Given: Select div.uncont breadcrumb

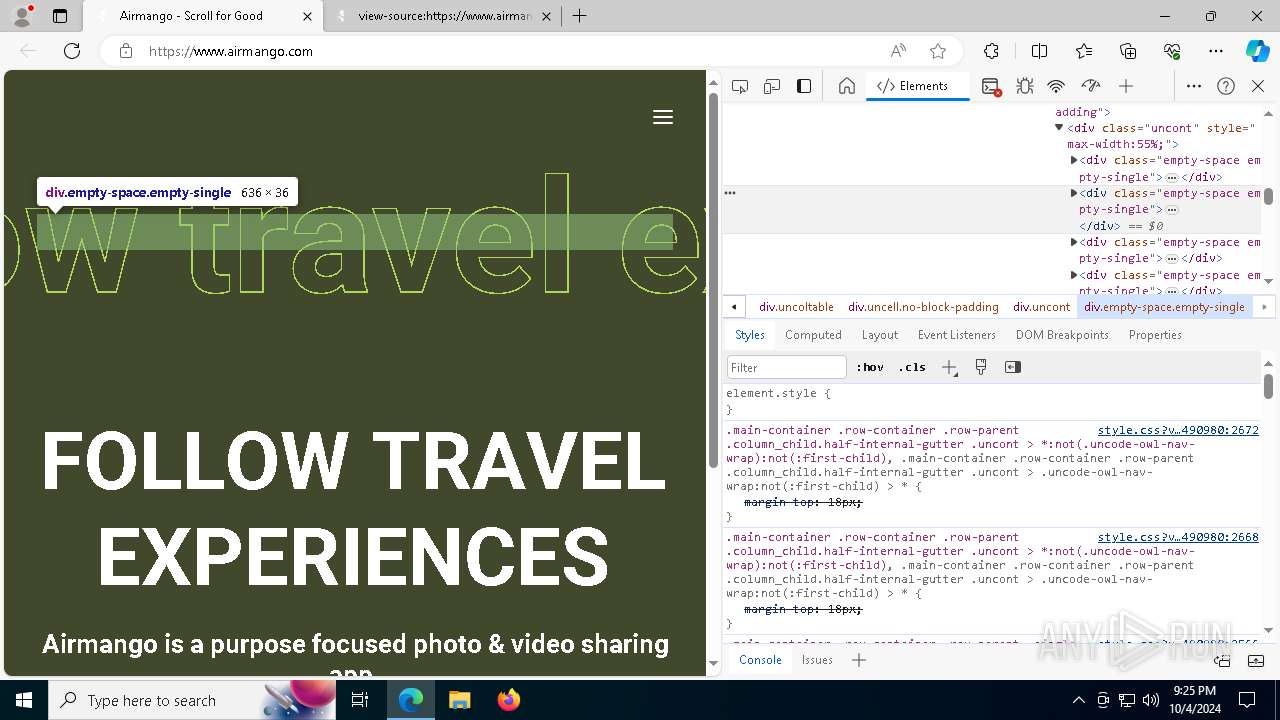Looking at the screenshot, I should click(x=1041, y=307).
